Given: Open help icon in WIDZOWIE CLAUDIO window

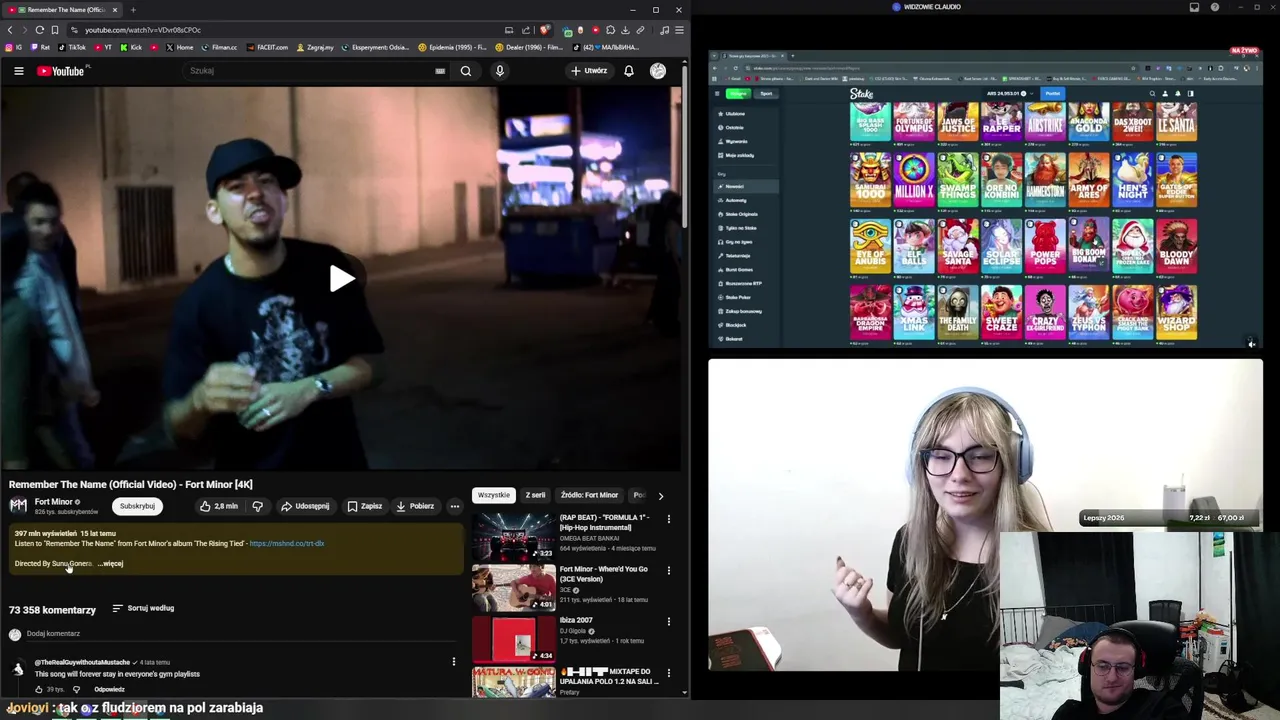Looking at the screenshot, I should click(1215, 7).
